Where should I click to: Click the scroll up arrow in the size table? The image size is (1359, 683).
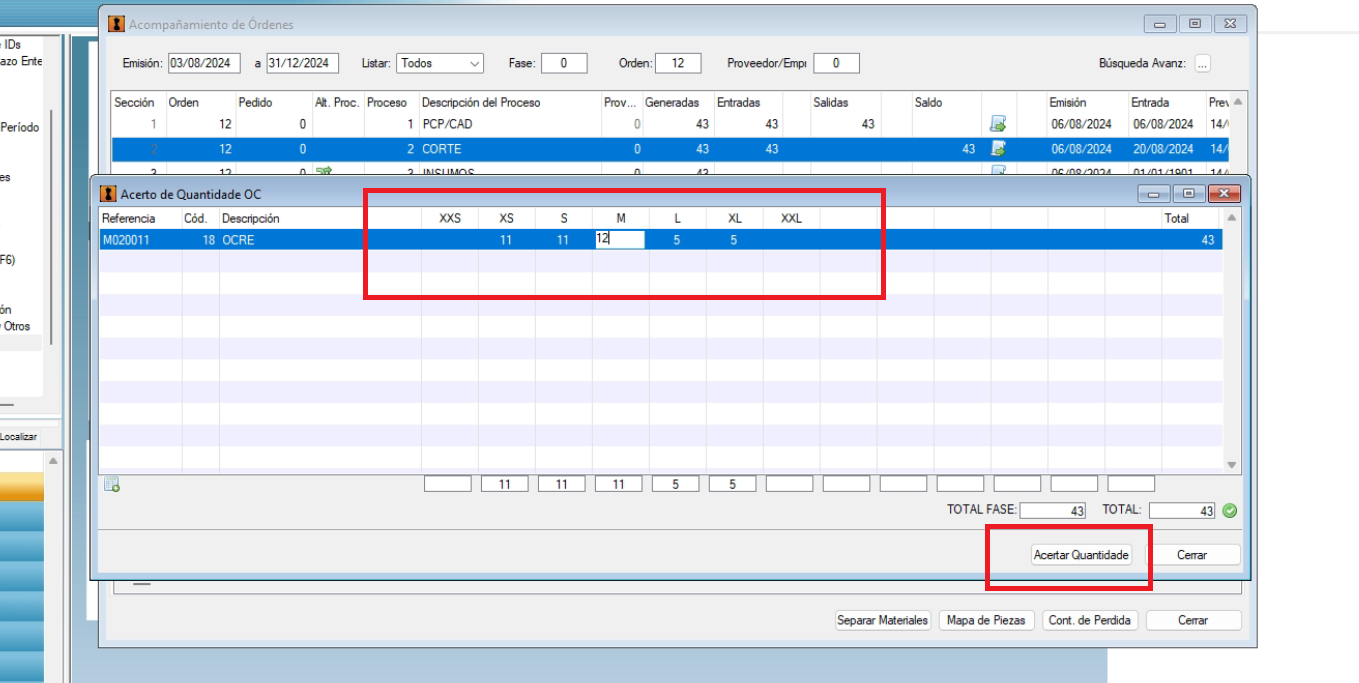point(1232,218)
